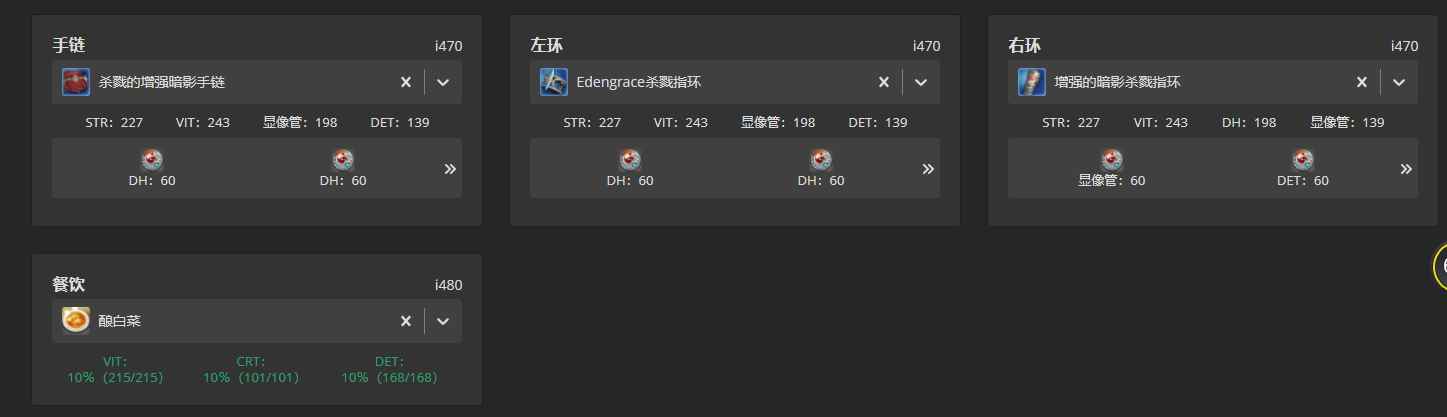Click the 酿白菜 food selection field

click(257, 321)
